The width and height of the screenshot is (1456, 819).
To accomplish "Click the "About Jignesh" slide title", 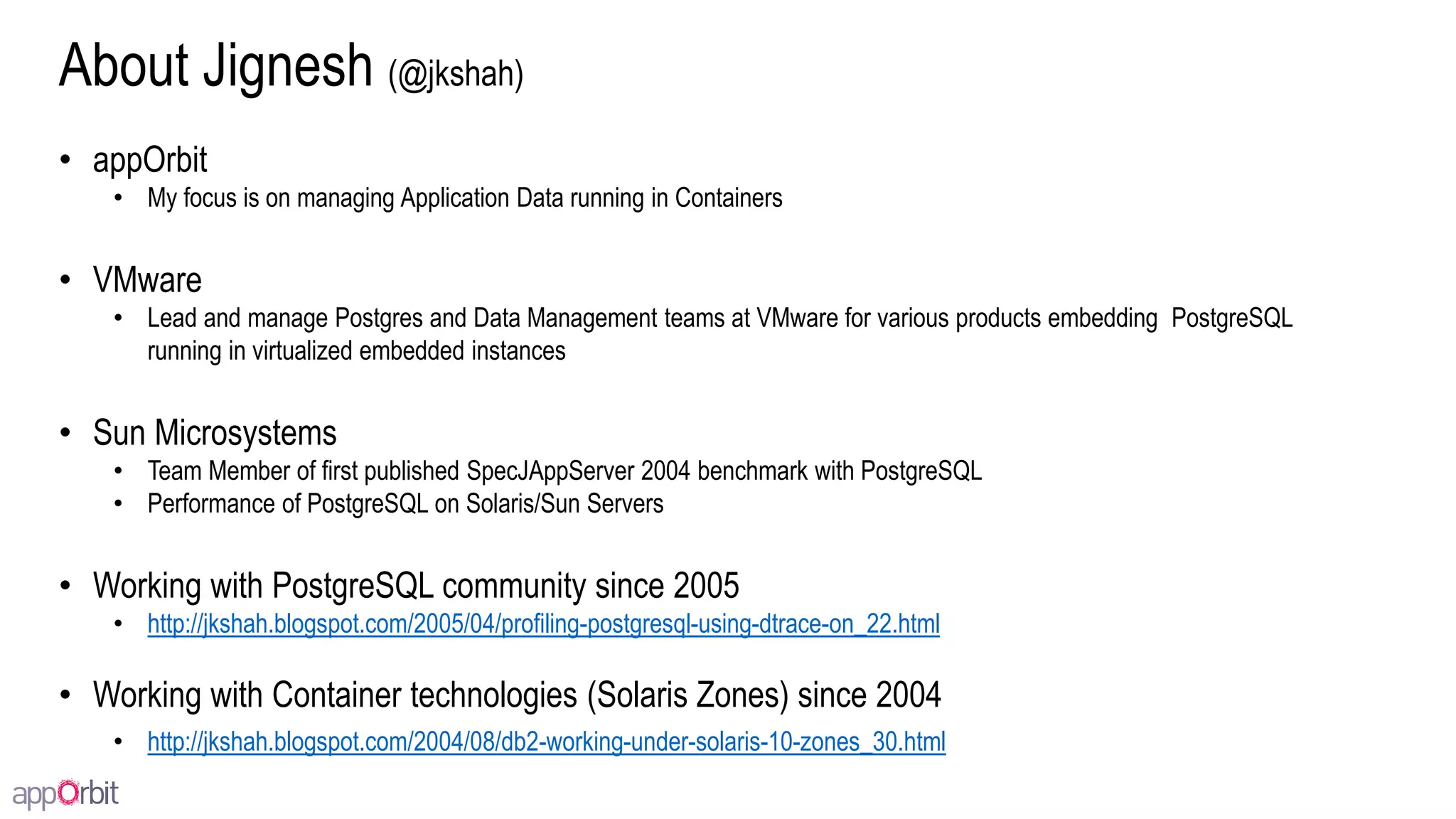I will point(215,66).
